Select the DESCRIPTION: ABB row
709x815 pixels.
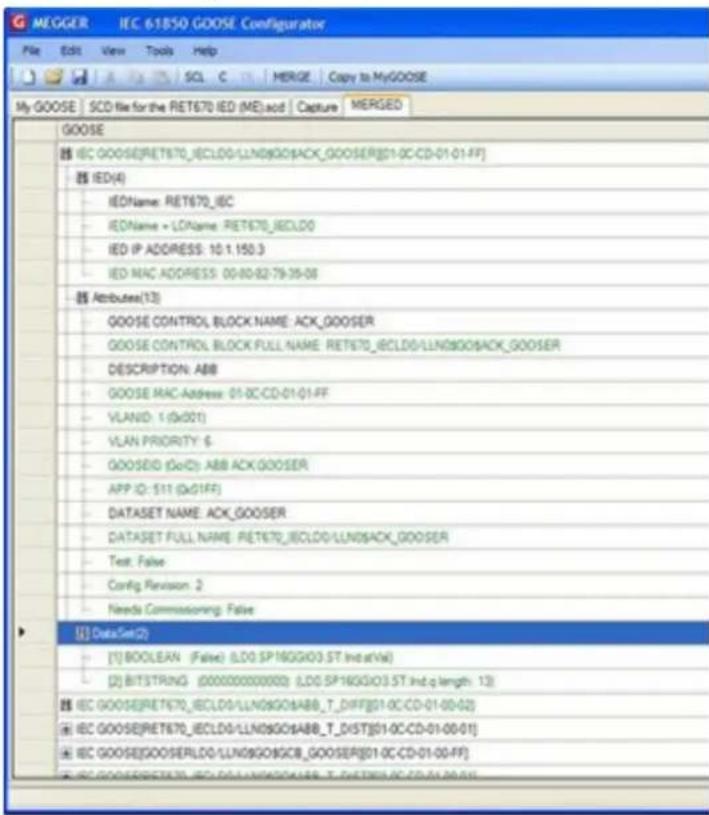383,369
